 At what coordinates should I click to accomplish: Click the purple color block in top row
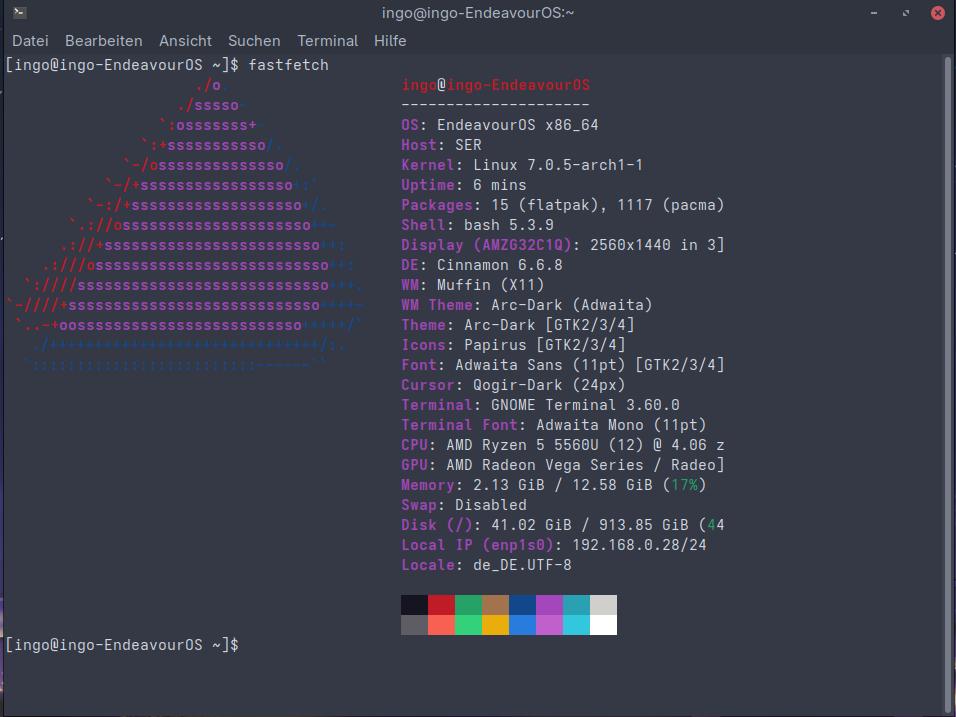(x=549, y=605)
